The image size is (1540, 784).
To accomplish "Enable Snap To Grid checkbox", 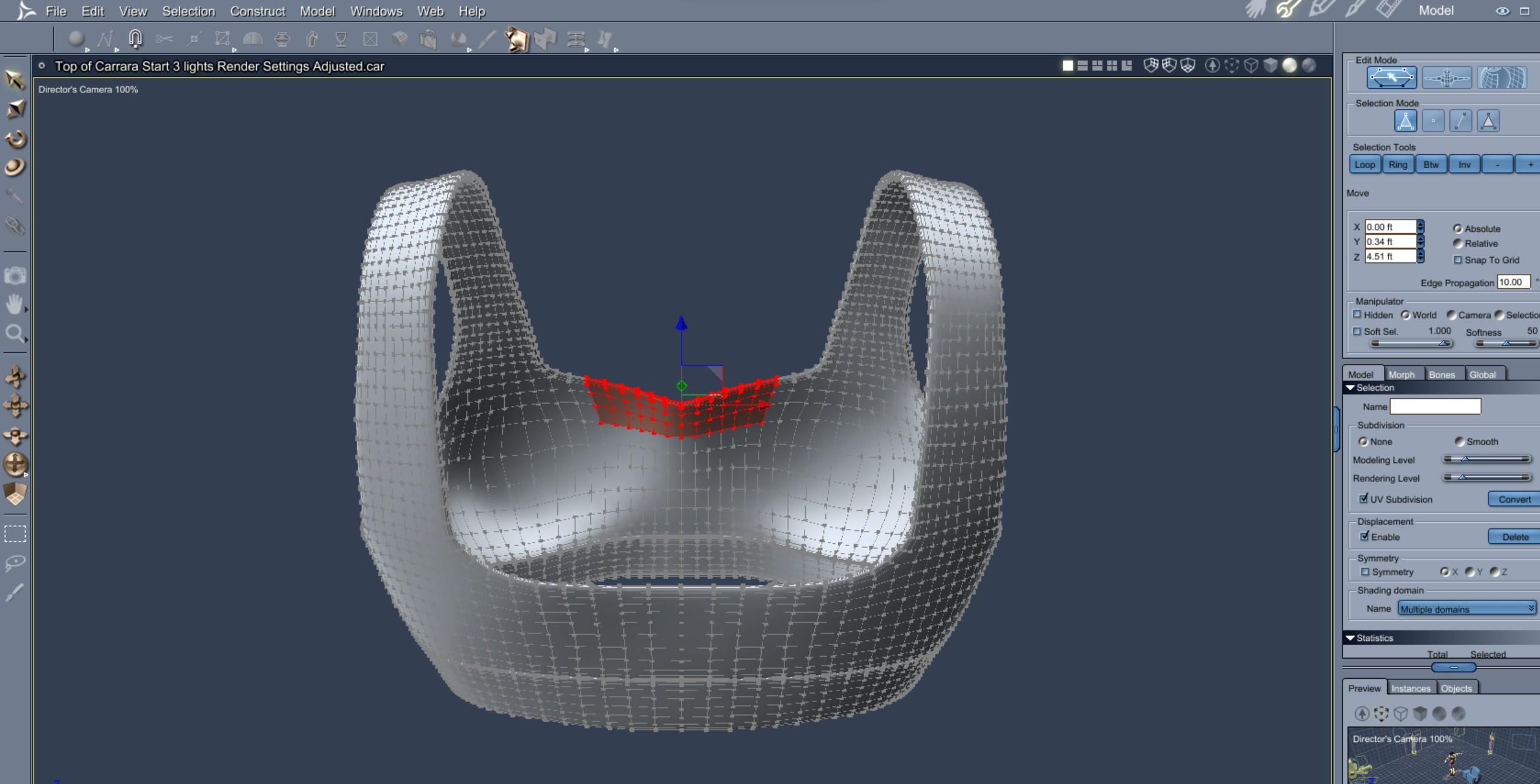I will pyautogui.click(x=1457, y=260).
